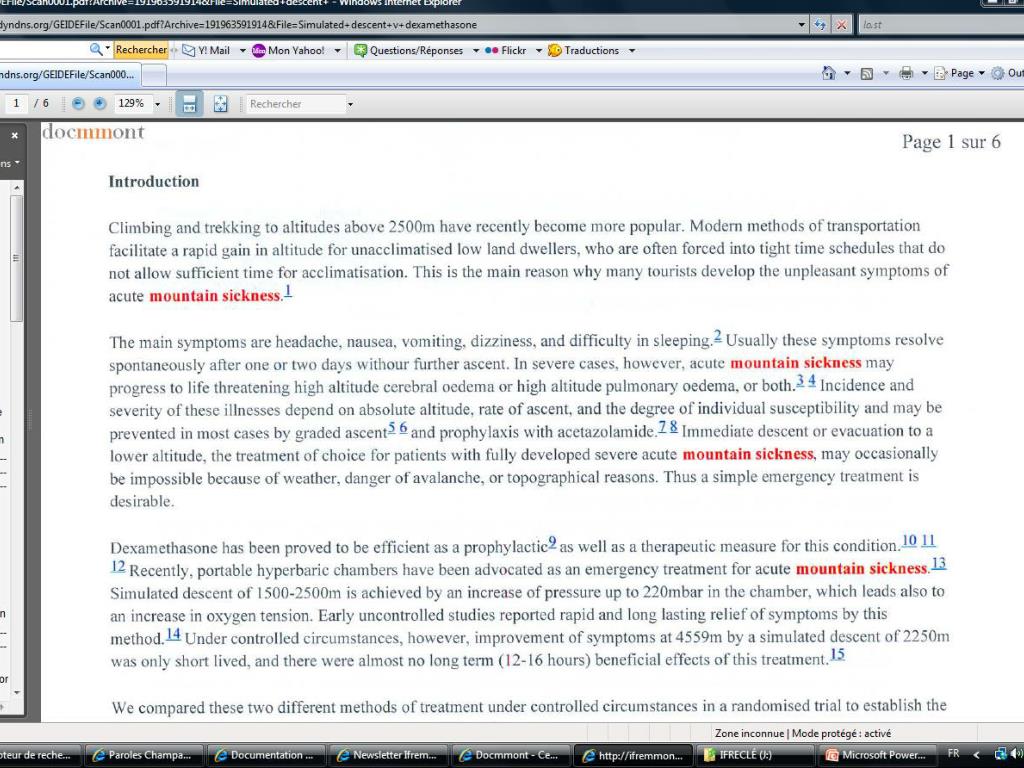Click the red Stop loading icon

(842, 25)
